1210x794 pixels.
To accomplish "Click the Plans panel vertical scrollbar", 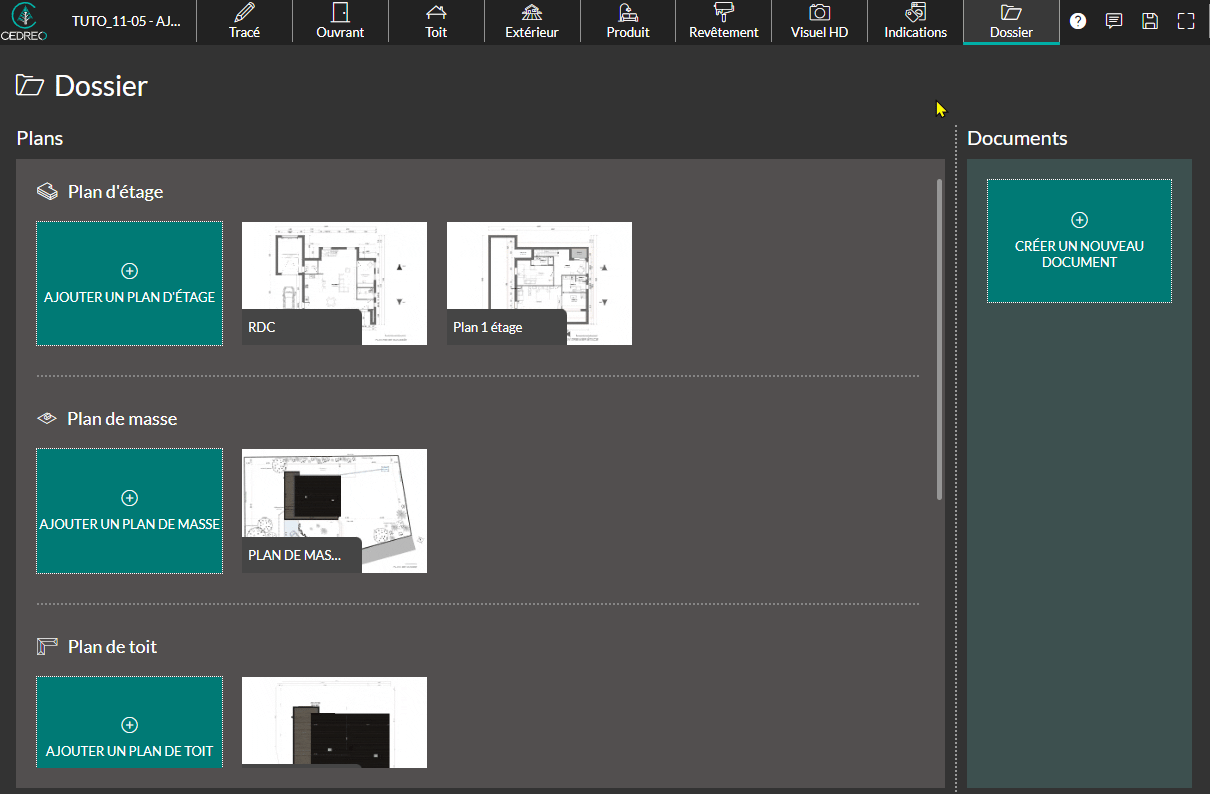I will click(x=939, y=340).
